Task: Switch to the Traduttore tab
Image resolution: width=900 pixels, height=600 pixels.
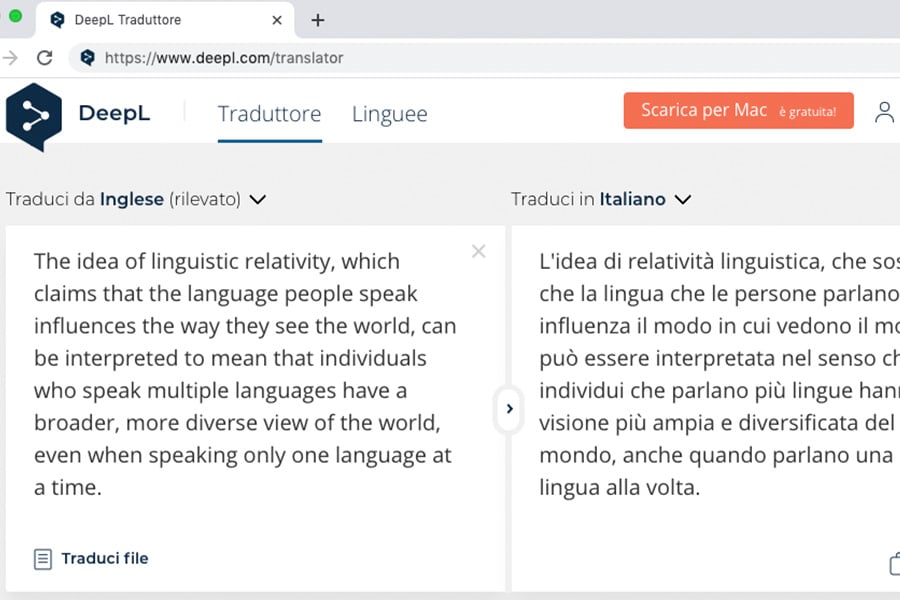Action: (269, 114)
